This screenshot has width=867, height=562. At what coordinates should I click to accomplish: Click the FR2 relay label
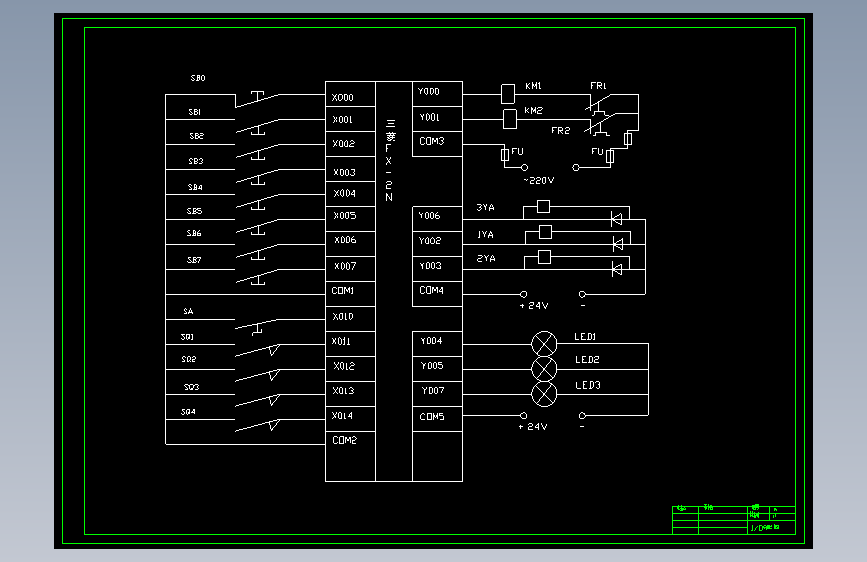pyautogui.click(x=561, y=131)
